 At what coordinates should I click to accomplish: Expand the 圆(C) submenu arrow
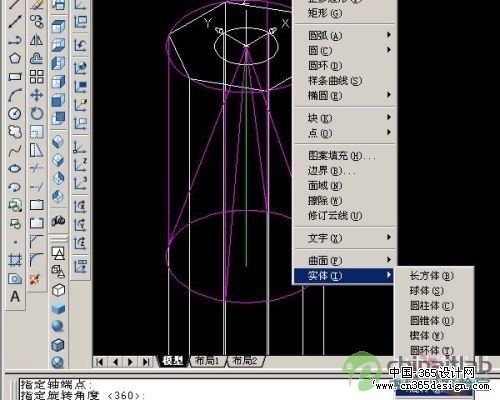click(389, 50)
